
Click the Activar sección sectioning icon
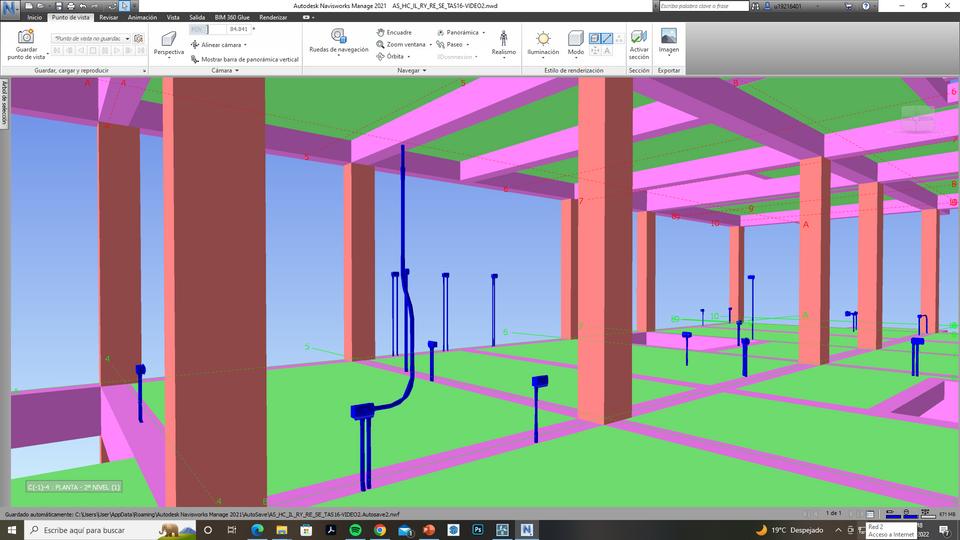(x=639, y=37)
